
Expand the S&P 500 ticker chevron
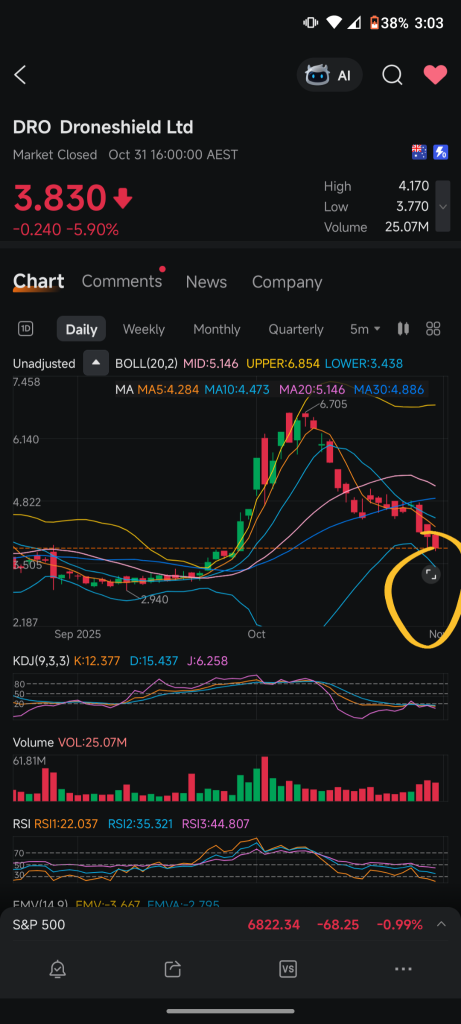441,925
